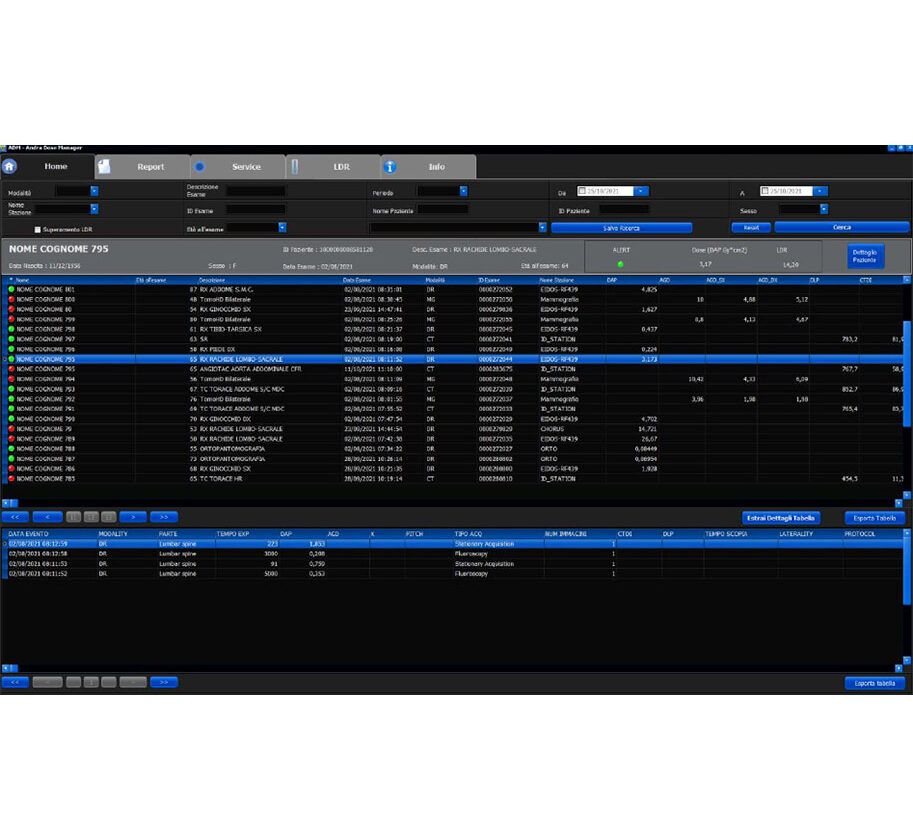Click the Service tab blue circle icon

(x=199, y=167)
